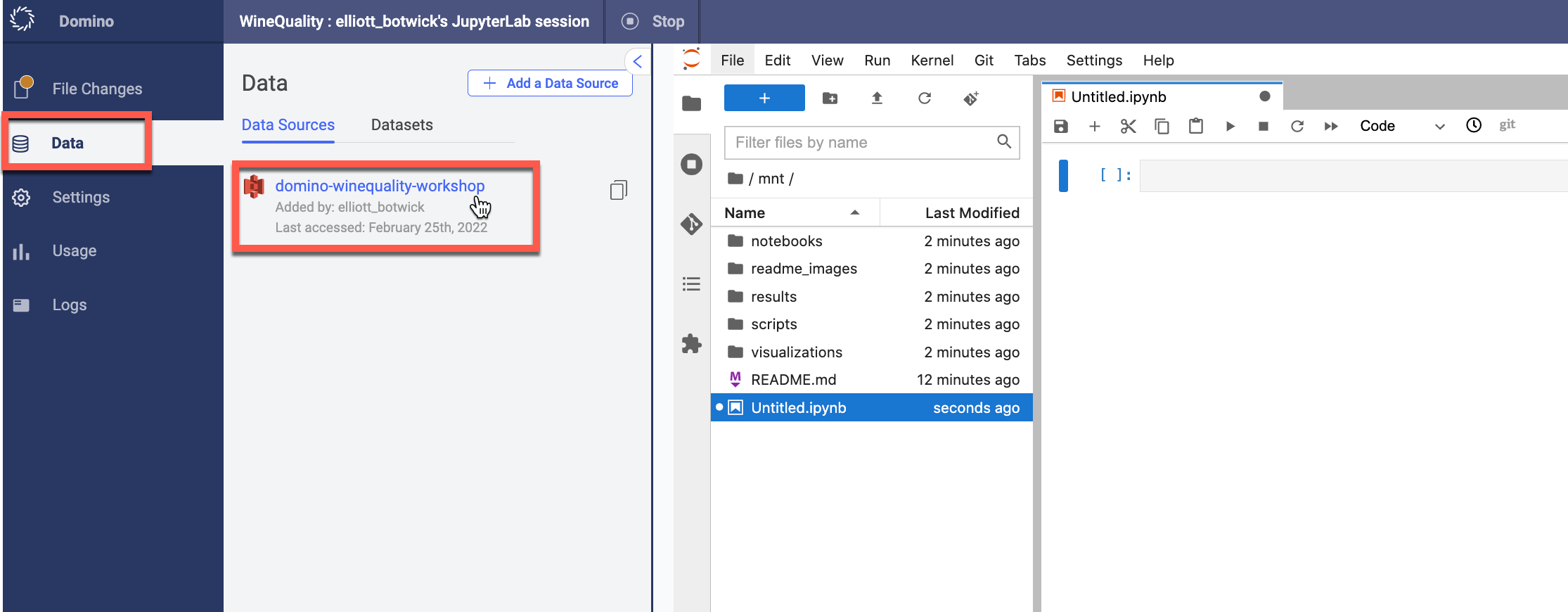Cut the selected cell
1568x612 pixels.
(1128, 126)
